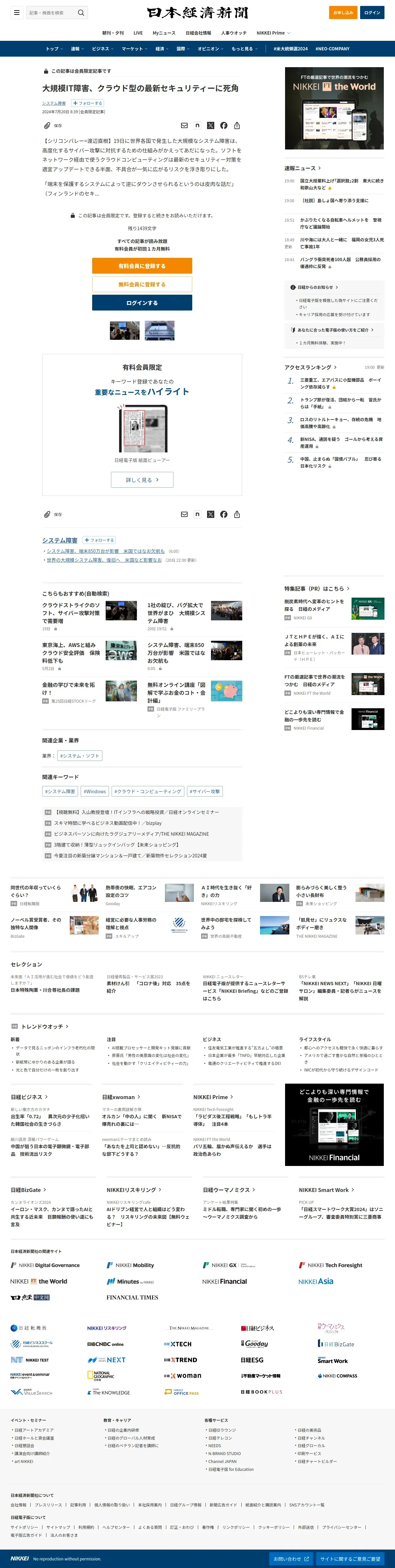This screenshot has width=395, height=1568.
Task: Click the 紙面ビューアー tablet image
Action: tap(142, 428)
